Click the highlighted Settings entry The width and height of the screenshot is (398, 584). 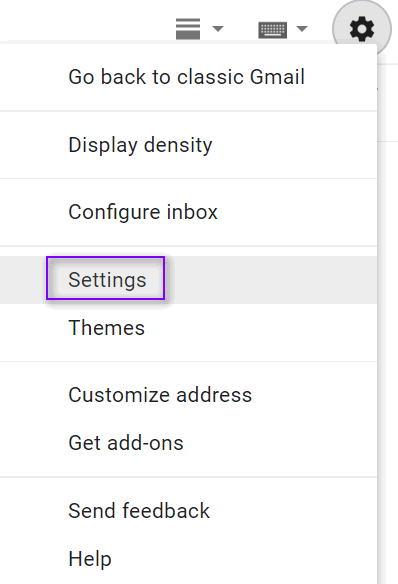pos(107,280)
